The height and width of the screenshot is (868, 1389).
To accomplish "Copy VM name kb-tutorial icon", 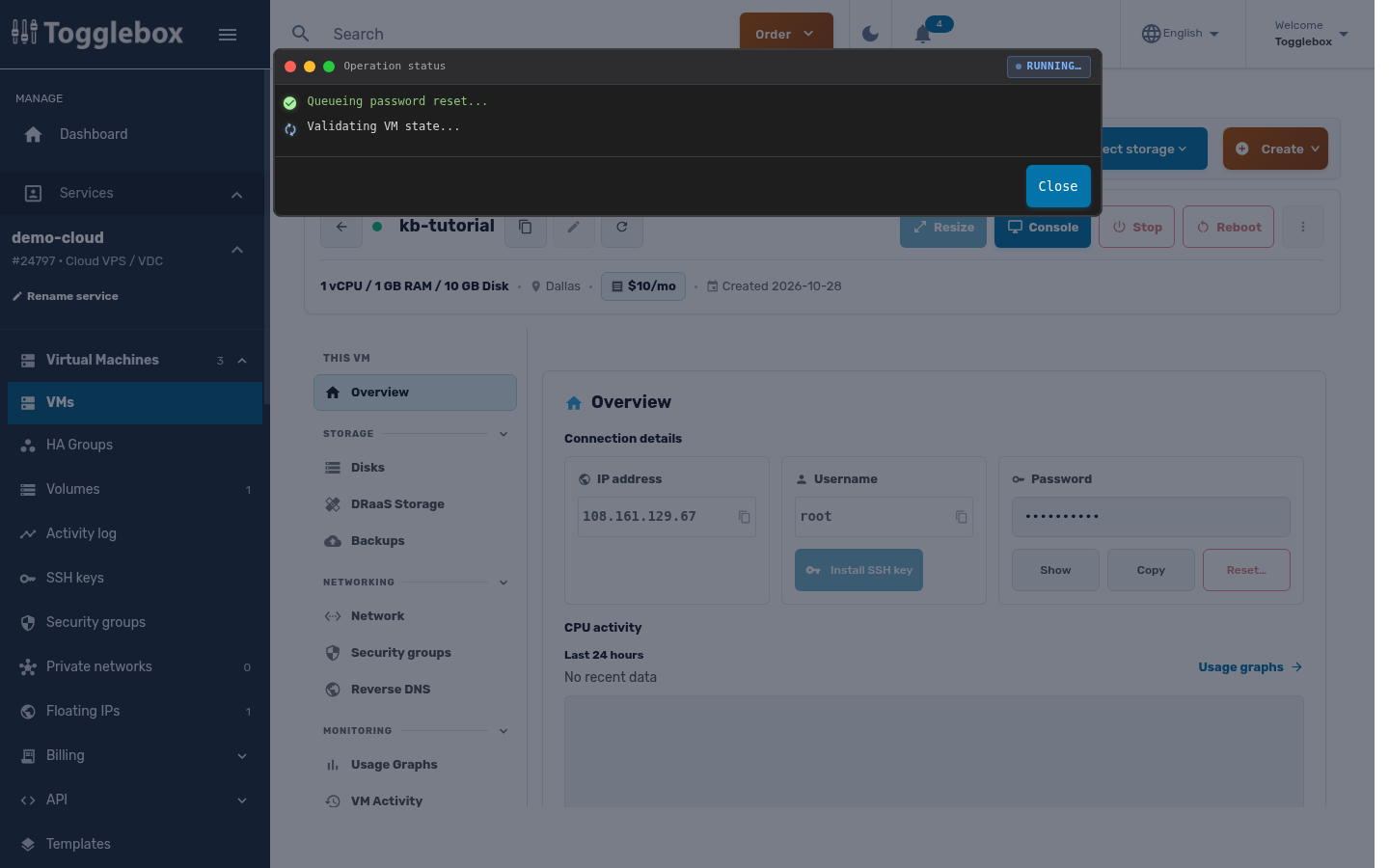I will pyautogui.click(x=526, y=227).
